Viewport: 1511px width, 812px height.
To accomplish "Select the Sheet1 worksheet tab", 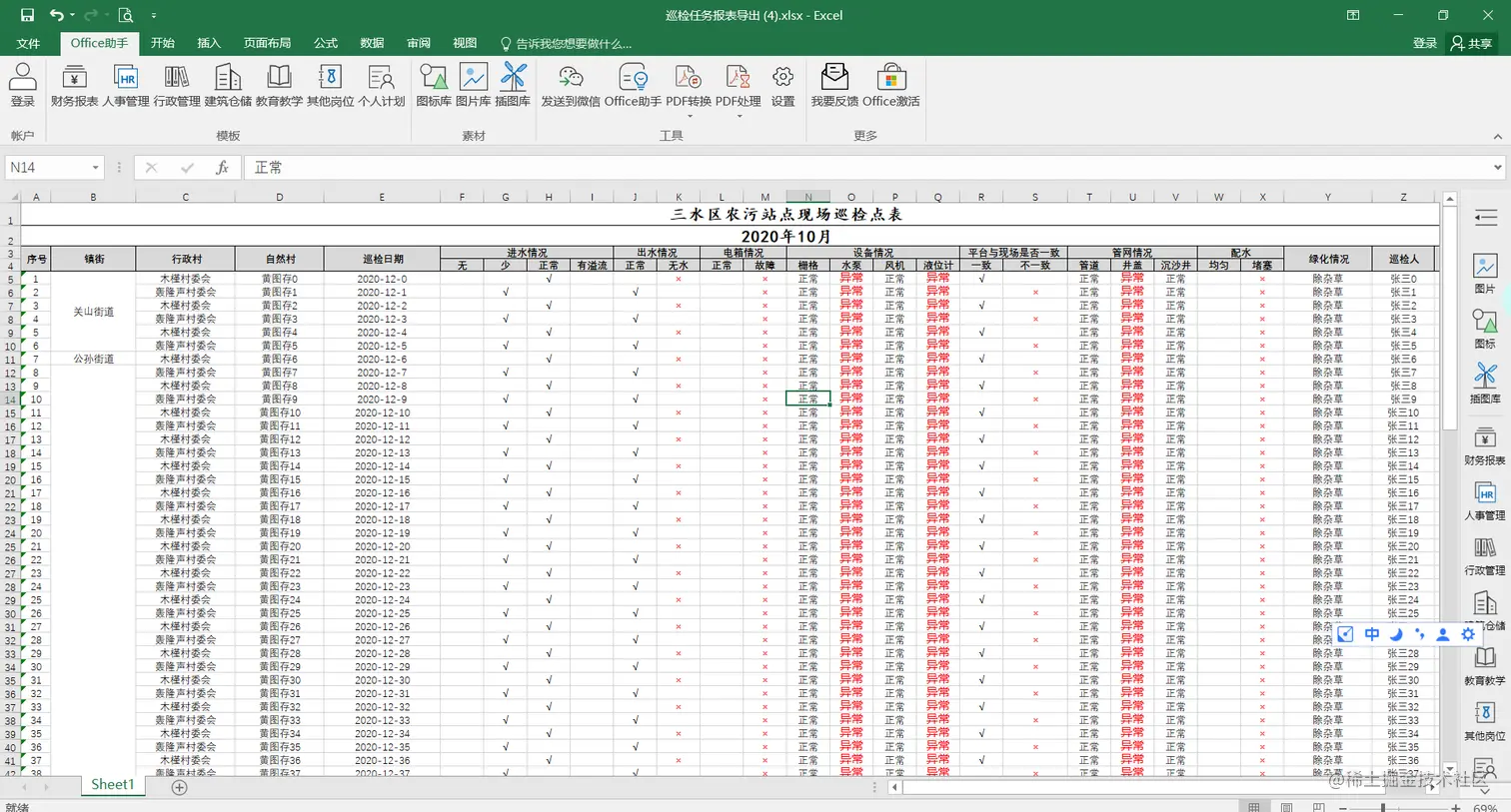I will tap(112, 785).
